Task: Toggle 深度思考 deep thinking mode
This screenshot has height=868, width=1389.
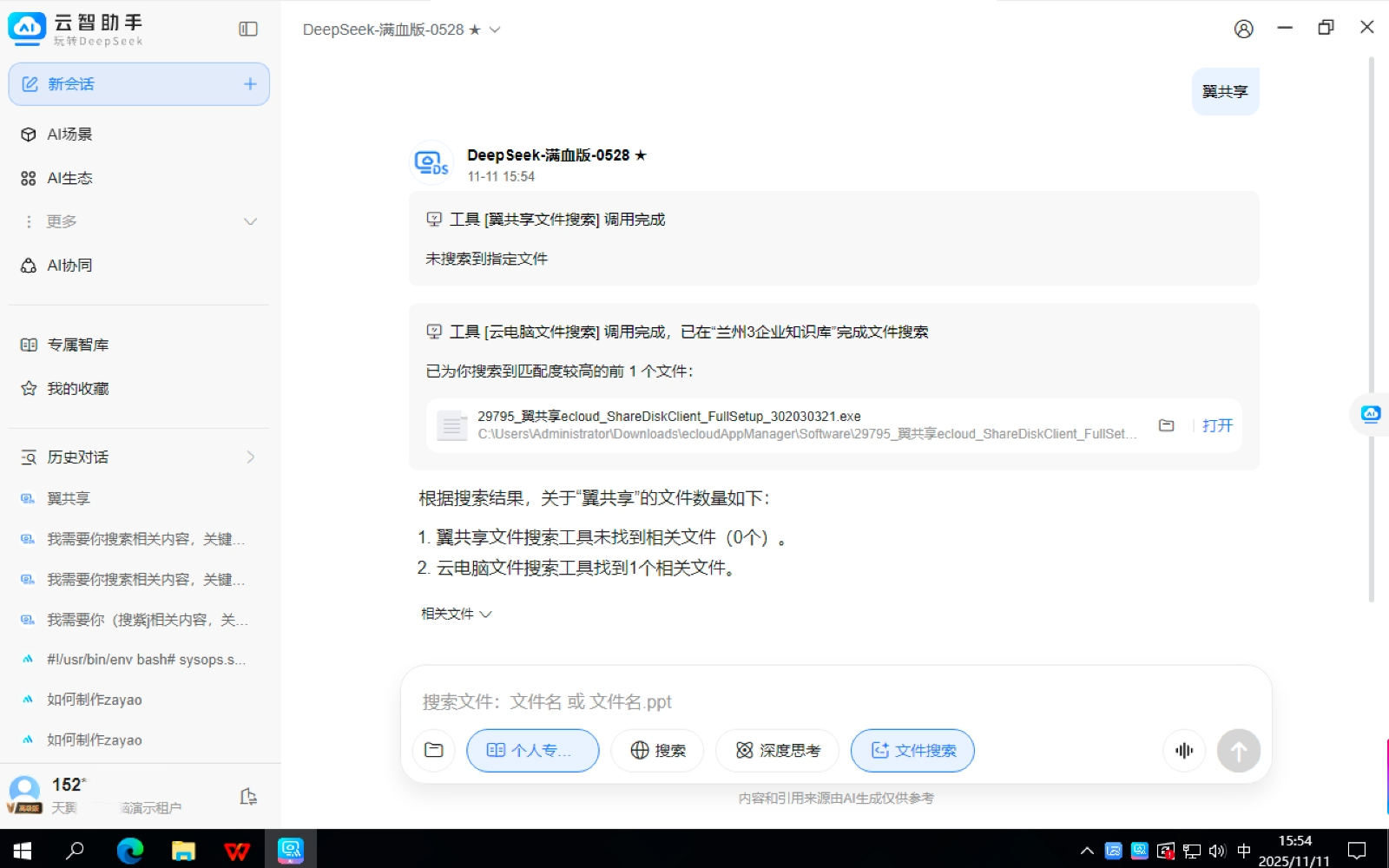Action: point(777,750)
